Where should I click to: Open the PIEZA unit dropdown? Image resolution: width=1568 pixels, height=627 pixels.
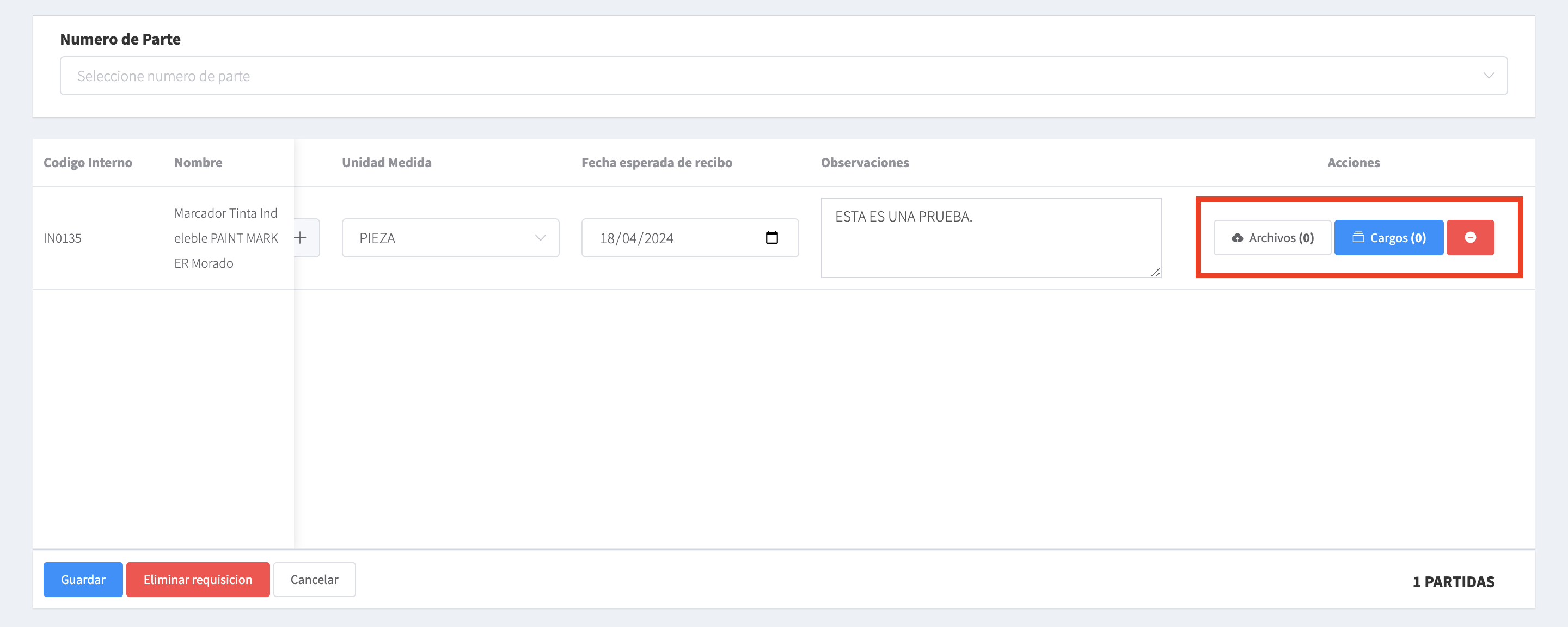(x=450, y=238)
